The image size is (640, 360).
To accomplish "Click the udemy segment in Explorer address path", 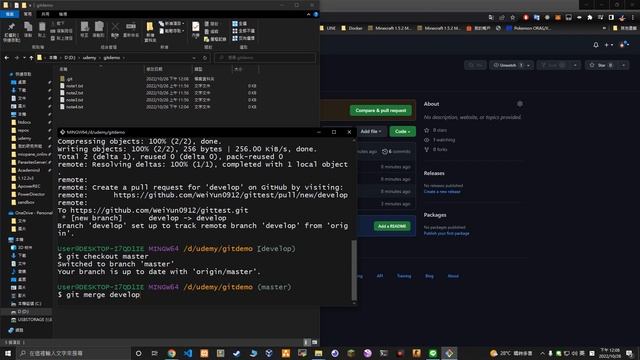I will pyautogui.click(x=89, y=58).
